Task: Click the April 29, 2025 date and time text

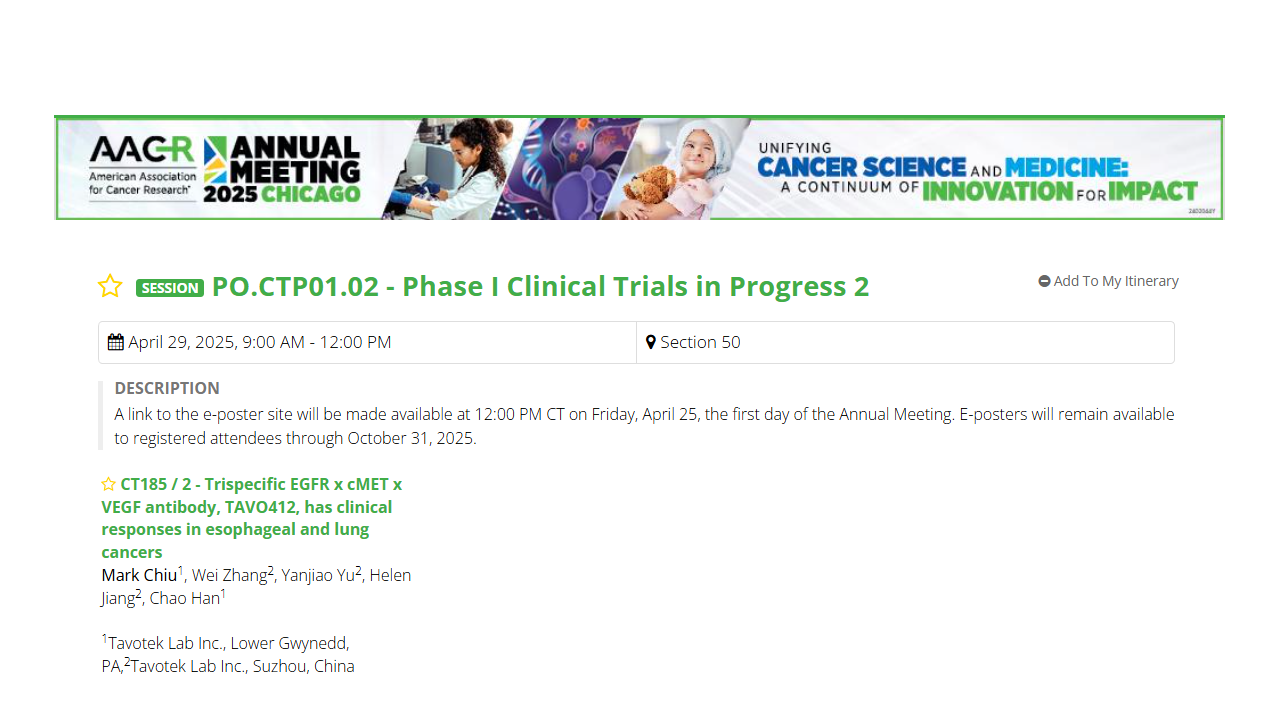Action: 260,342
